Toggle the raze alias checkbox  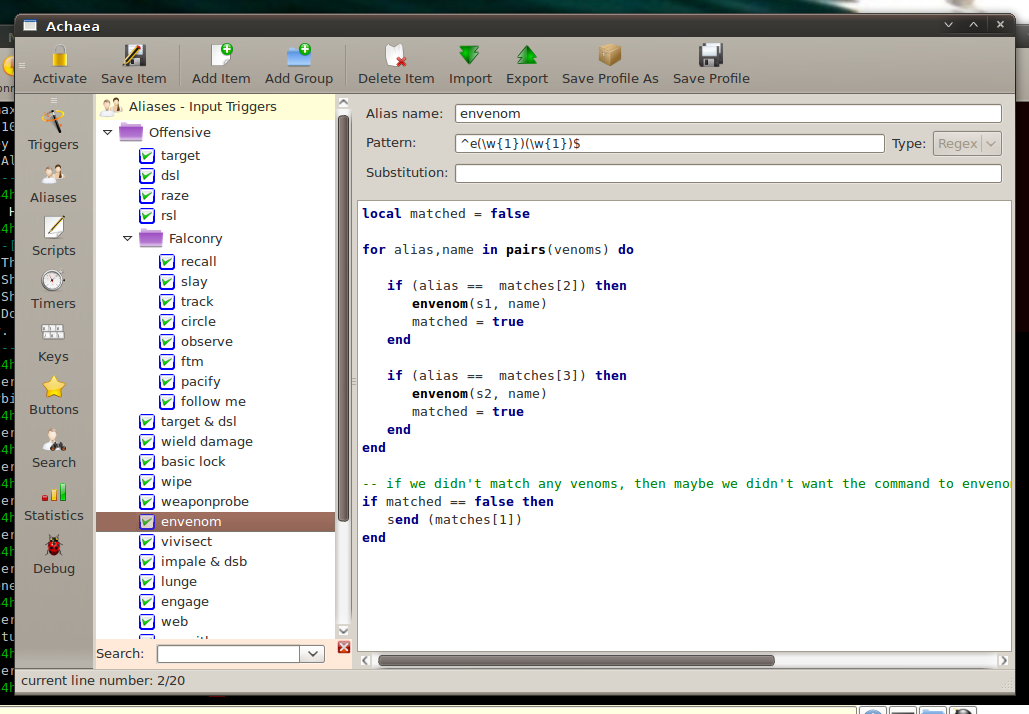click(147, 196)
